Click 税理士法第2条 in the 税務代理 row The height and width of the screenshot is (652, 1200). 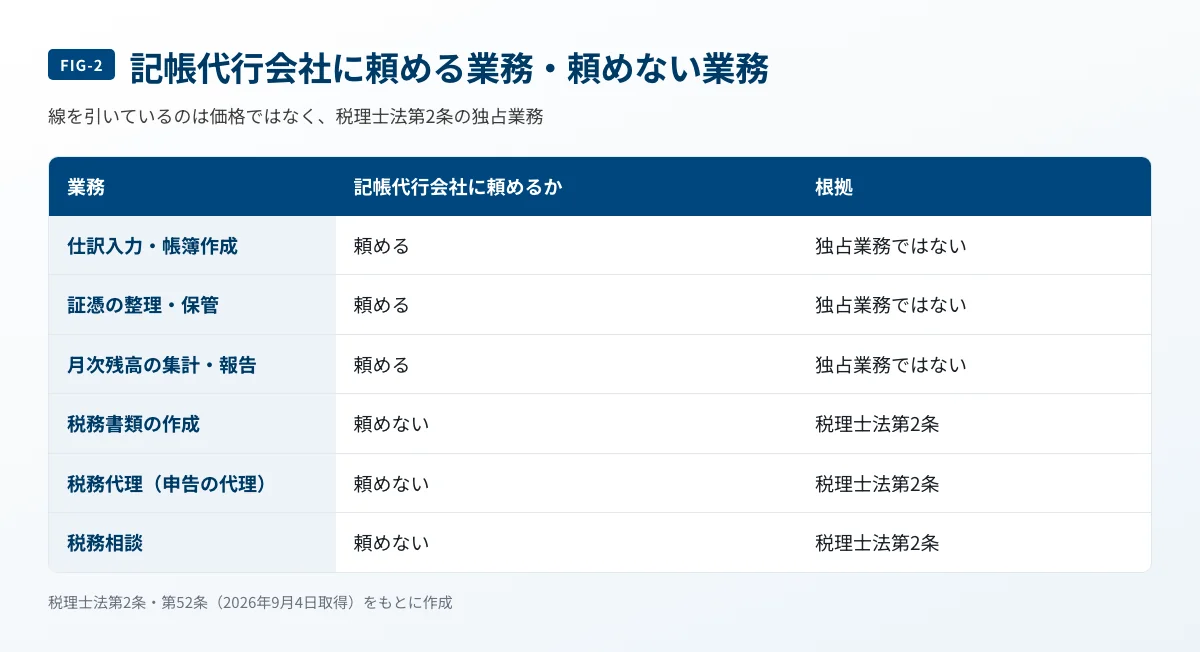[x=877, y=484]
